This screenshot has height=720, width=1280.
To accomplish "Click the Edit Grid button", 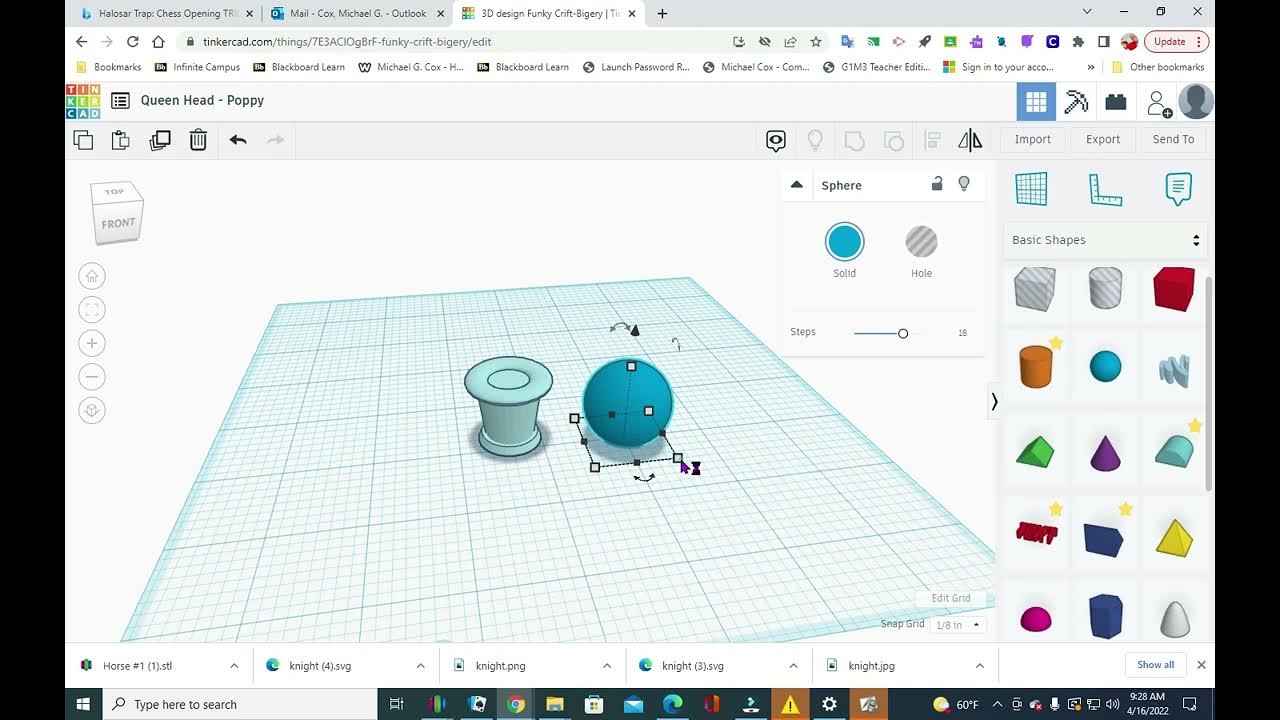I will tap(951, 598).
